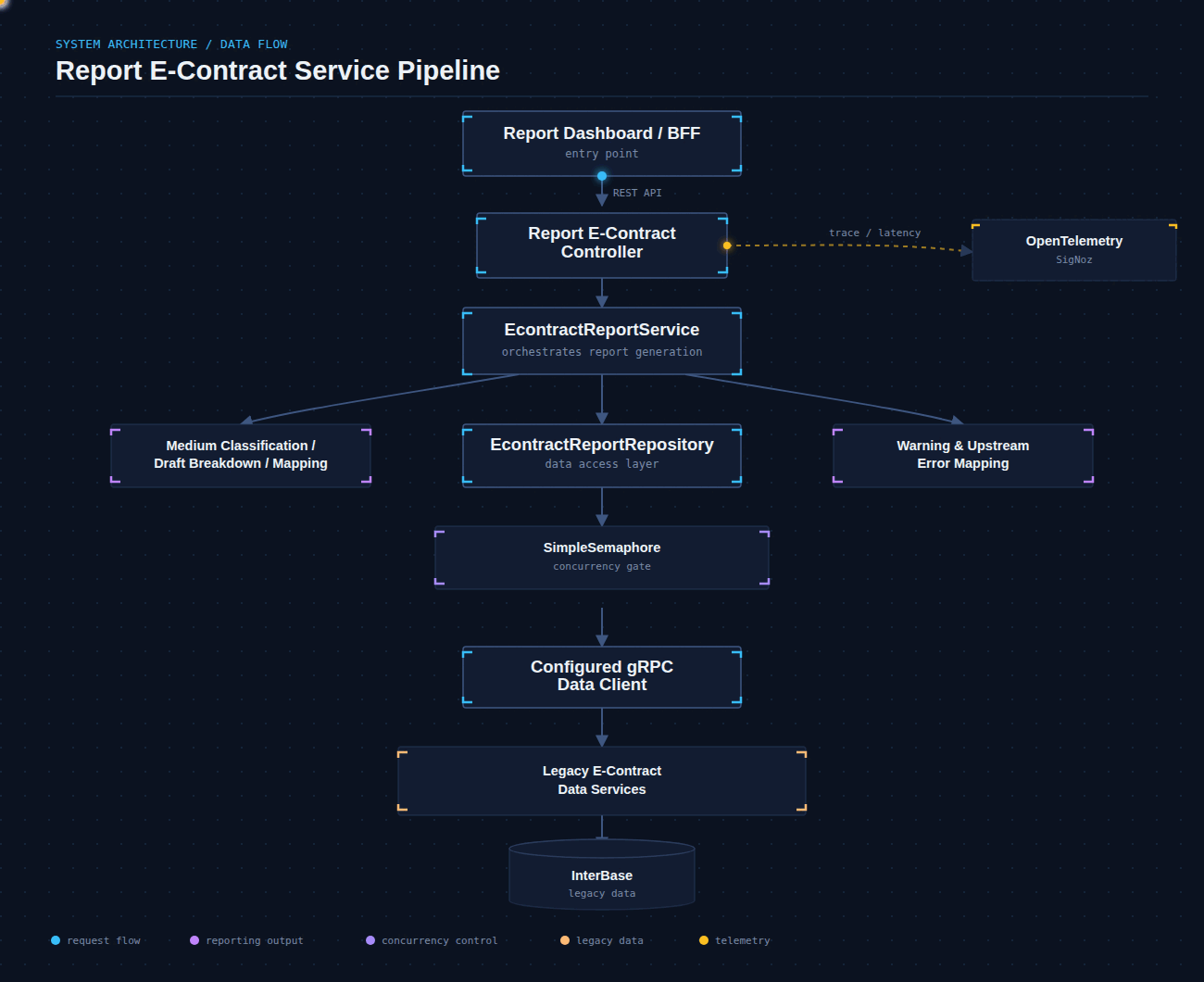Click the telemetry legend label
This screenshot has width=1204, height=982.
tap(743, 940)
